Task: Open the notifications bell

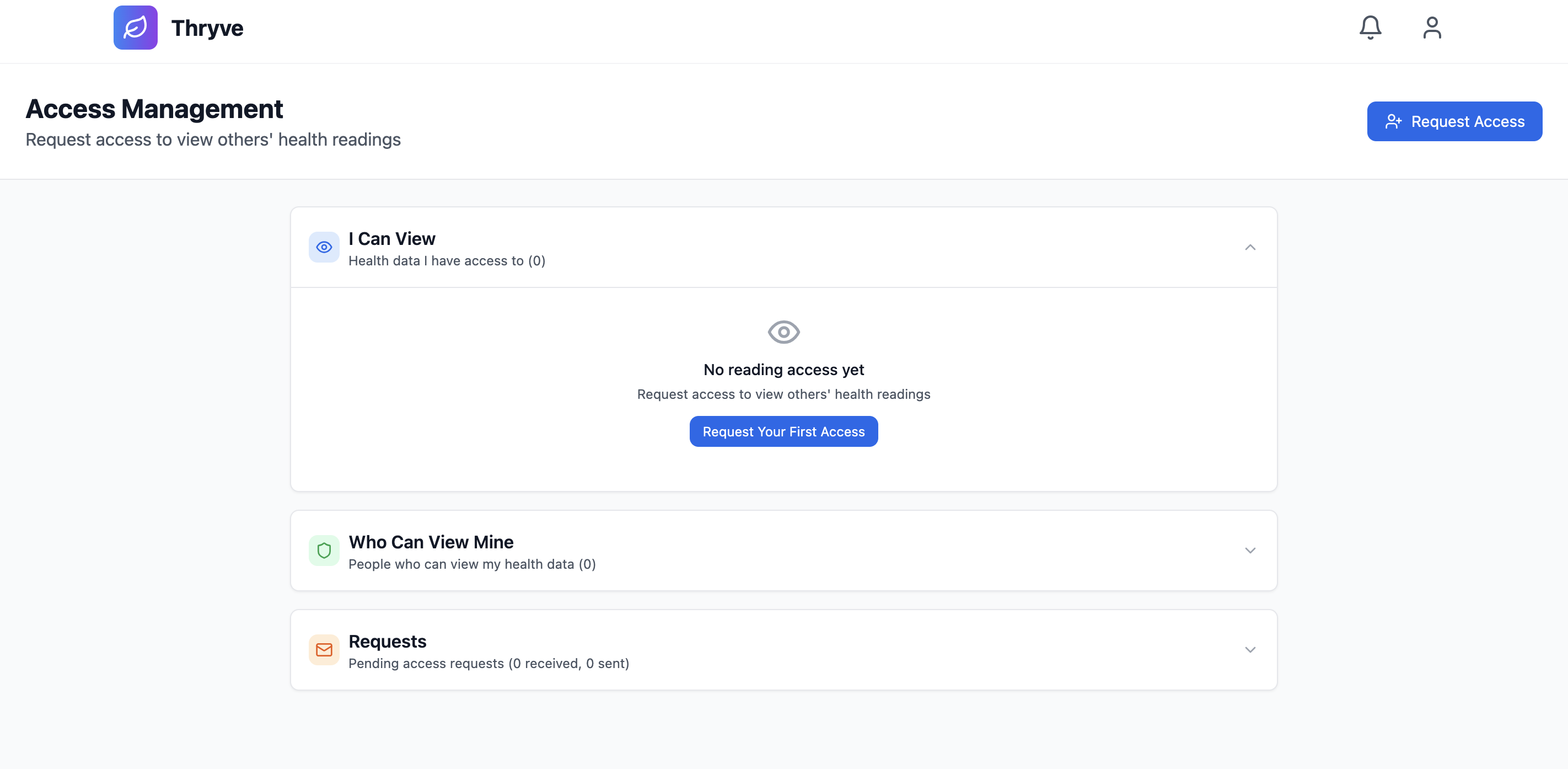Action: pos(1370,28)
